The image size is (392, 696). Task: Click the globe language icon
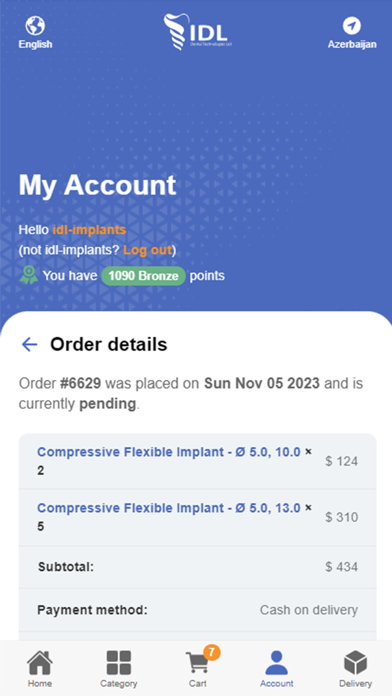35,26
